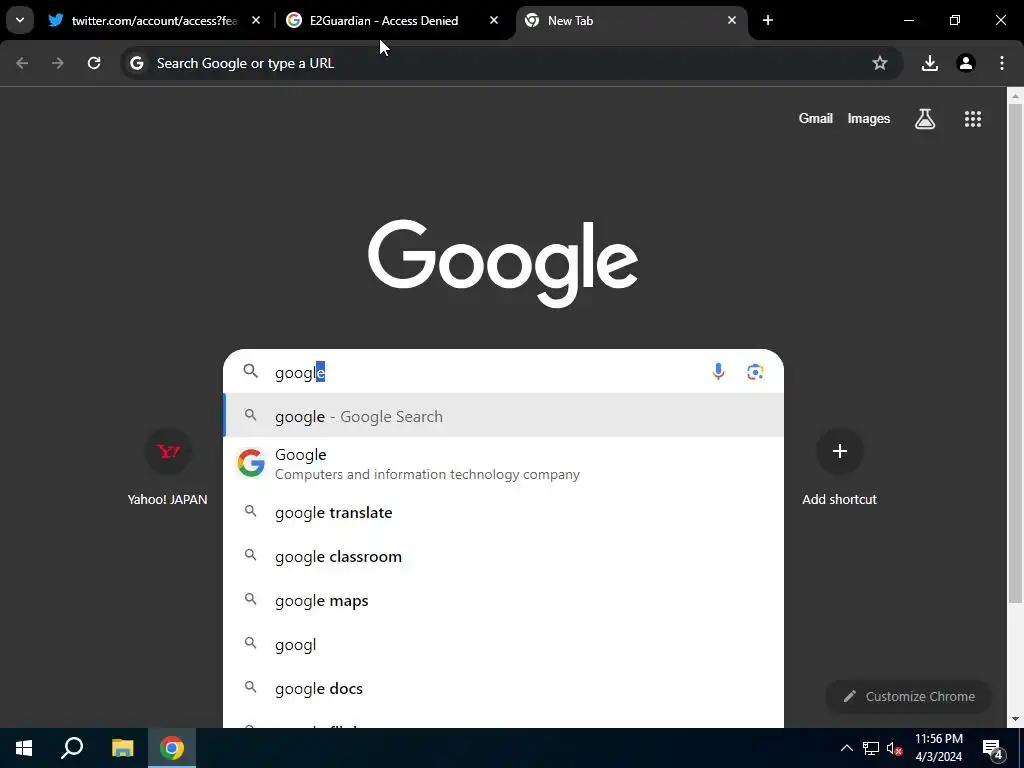The height and width of the screenshot is (768, 1024).
Task: Open the tab search dropdown arrow
Action: 20,20
